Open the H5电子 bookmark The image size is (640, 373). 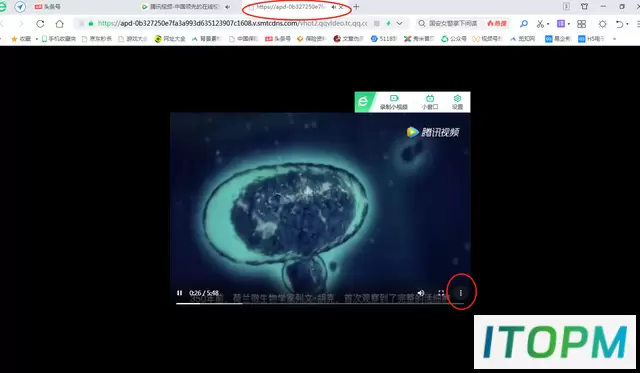[x=591, y=39]
